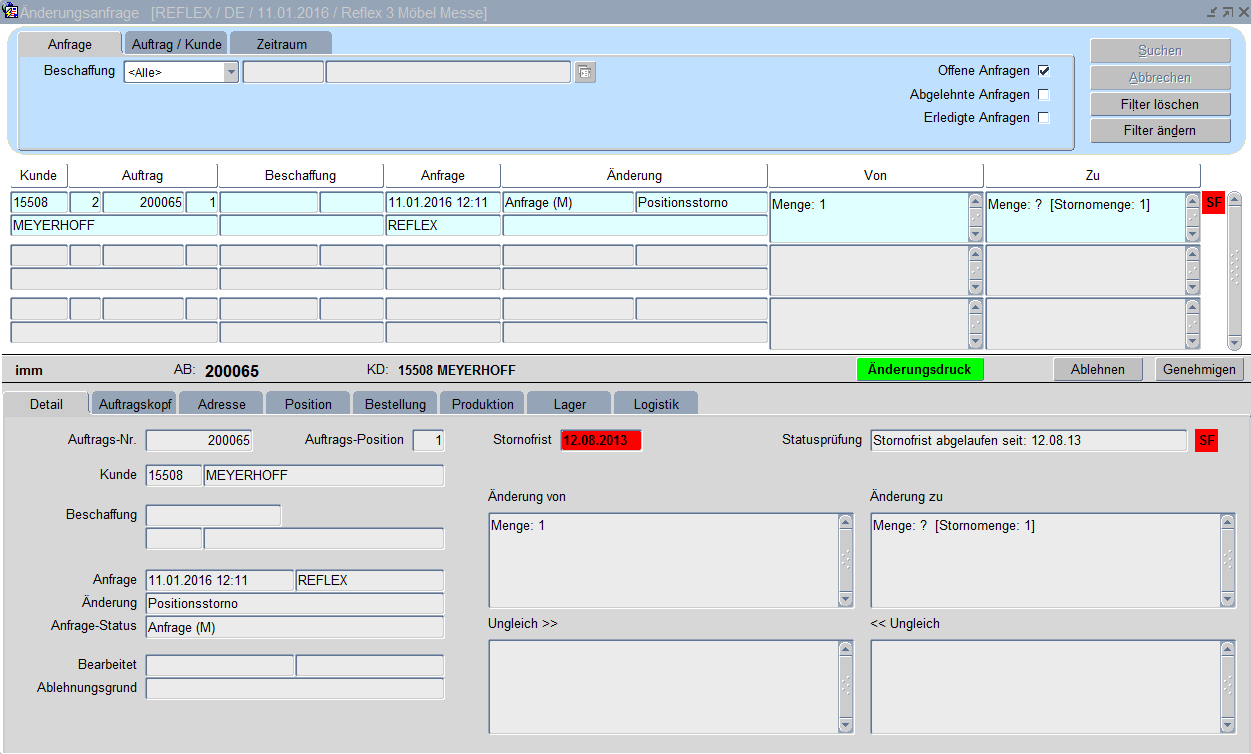Click up arrow of the first row's Zu box
This screenshot has width=1251, height=754.
point(1192,201)
